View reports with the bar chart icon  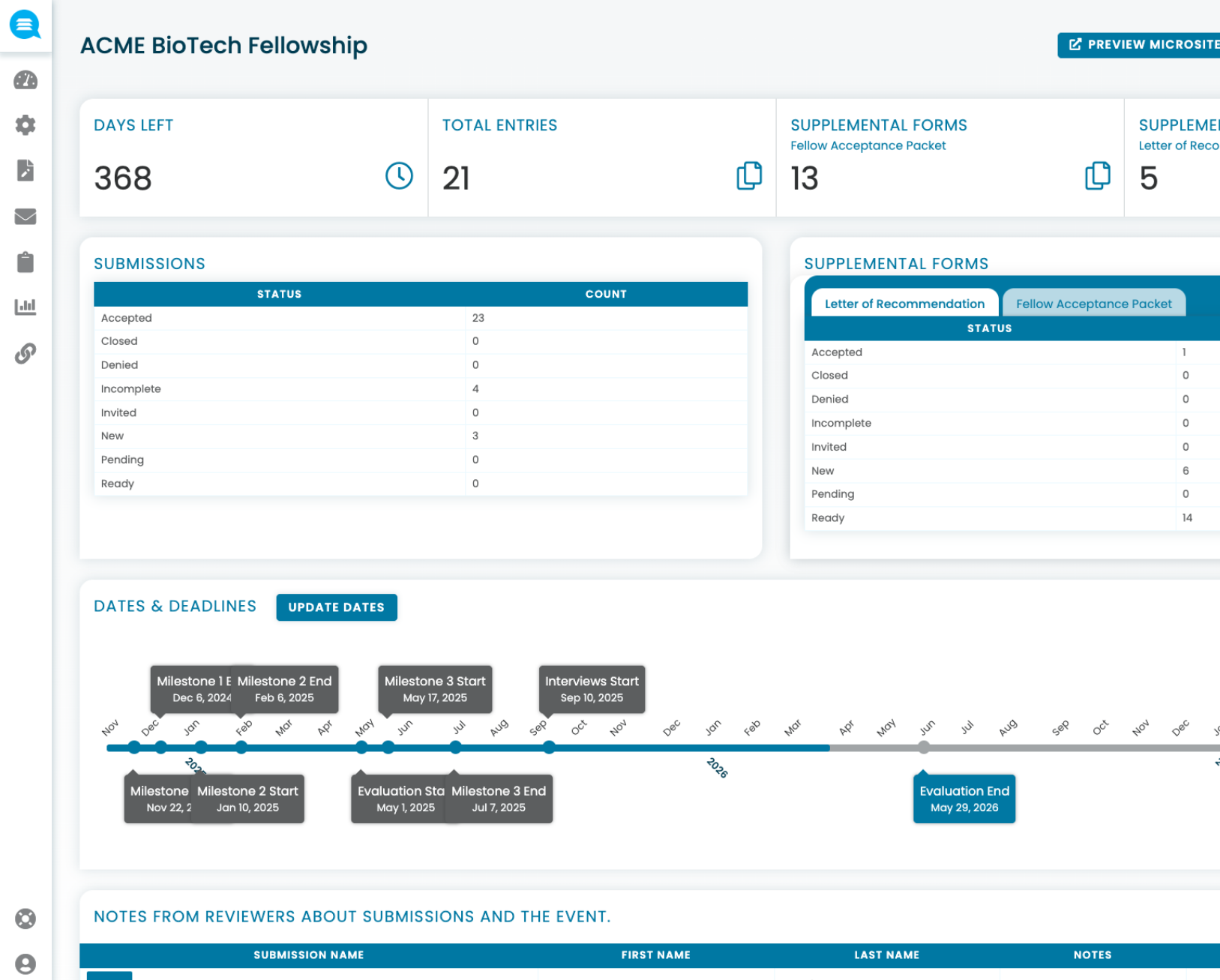[25, 307]
